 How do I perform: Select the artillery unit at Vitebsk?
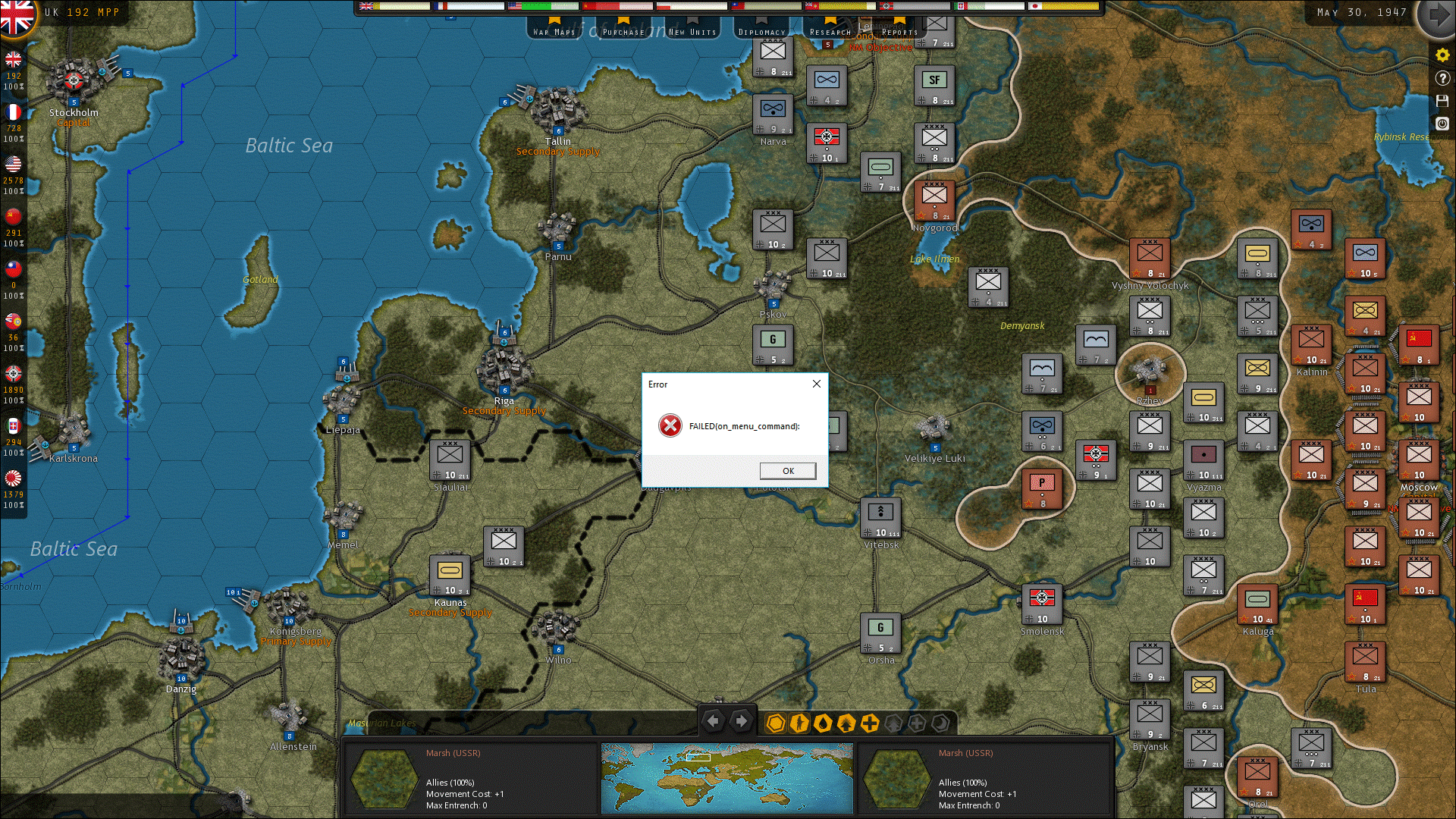pos(880,518)
